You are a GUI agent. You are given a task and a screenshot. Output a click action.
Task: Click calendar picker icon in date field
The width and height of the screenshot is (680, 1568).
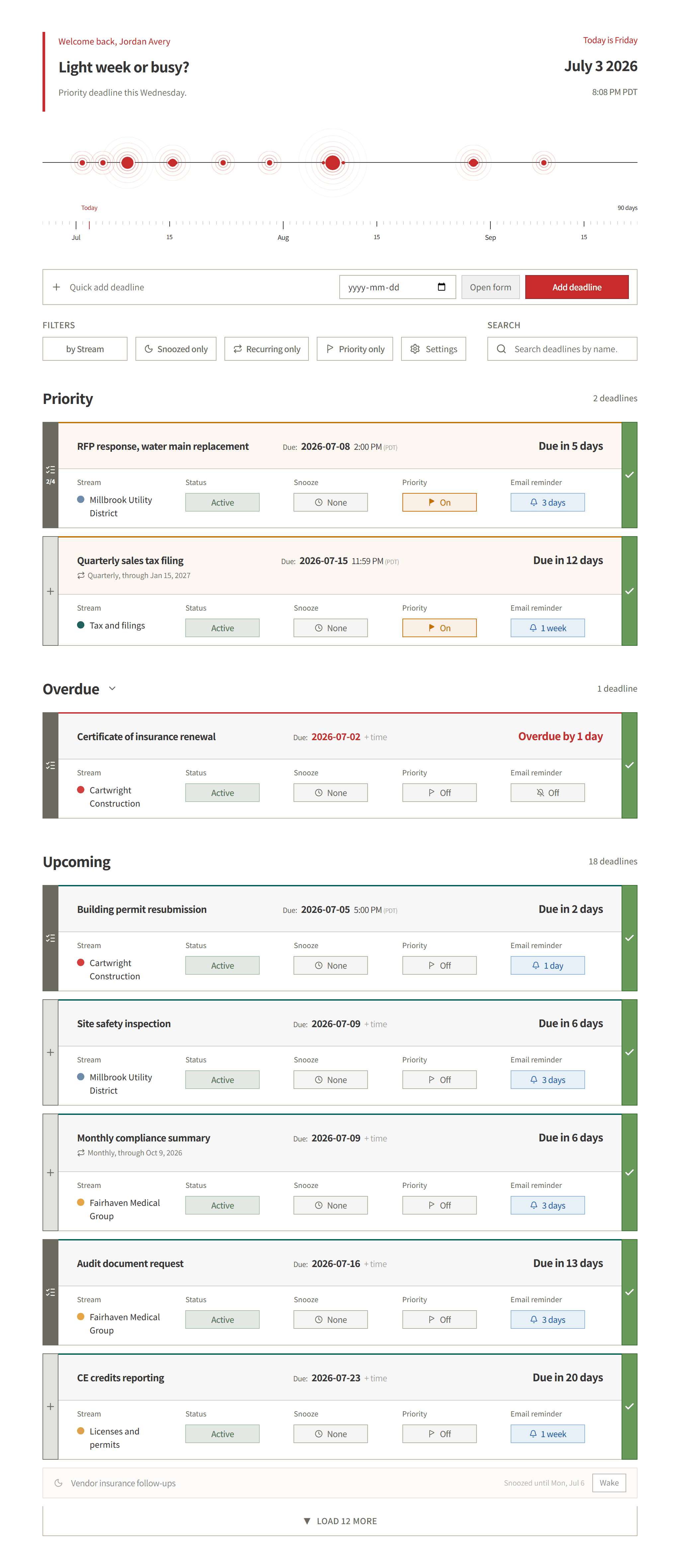[x=442, y=287]
